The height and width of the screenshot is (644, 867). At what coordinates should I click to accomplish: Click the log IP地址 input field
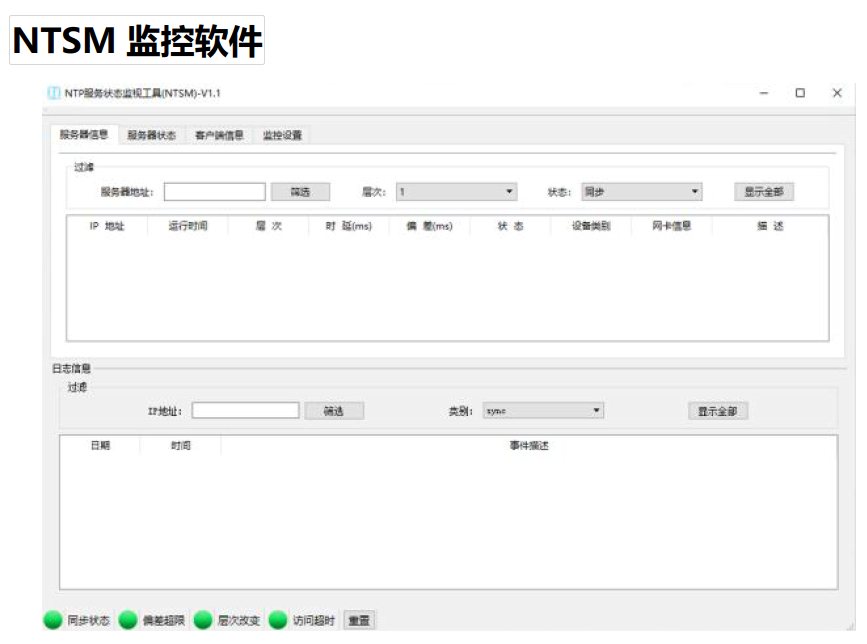[245, 410]
